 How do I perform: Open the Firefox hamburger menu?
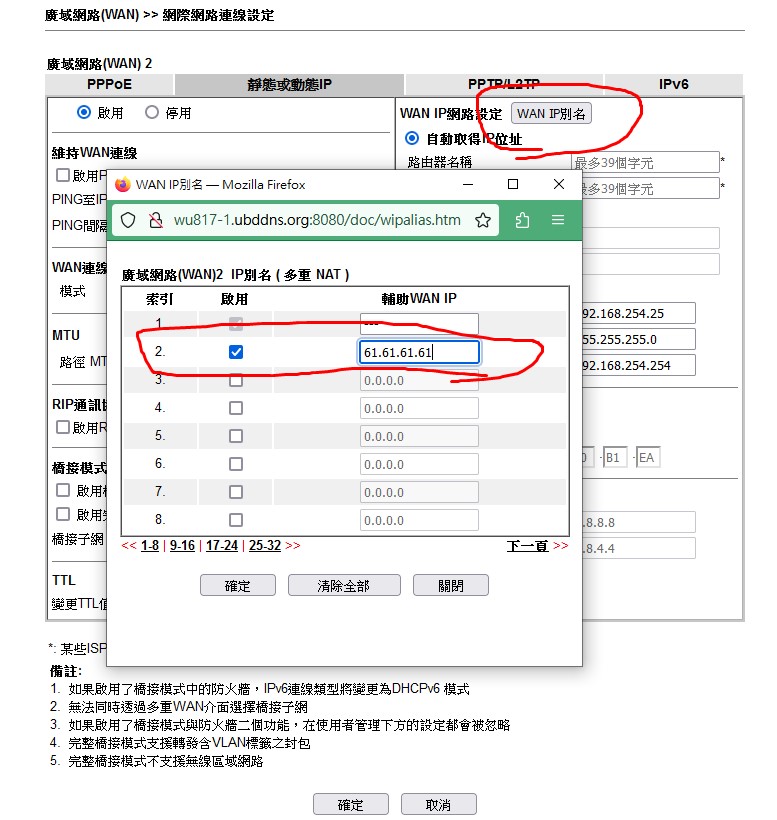click(x=558, y=220)
